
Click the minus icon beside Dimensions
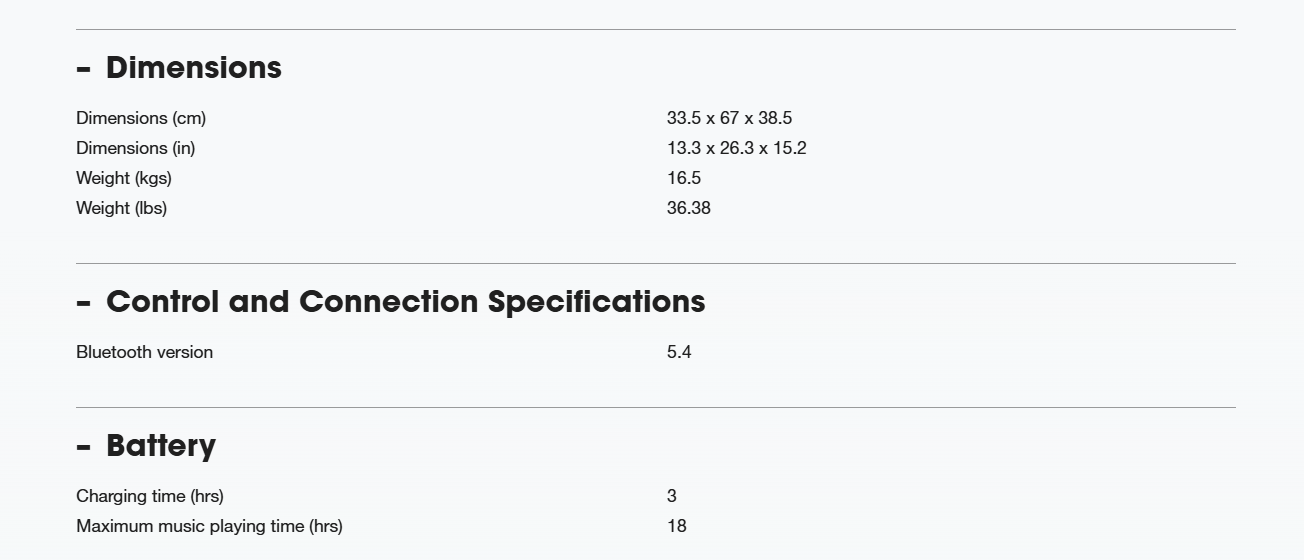[x=83, y=69]
